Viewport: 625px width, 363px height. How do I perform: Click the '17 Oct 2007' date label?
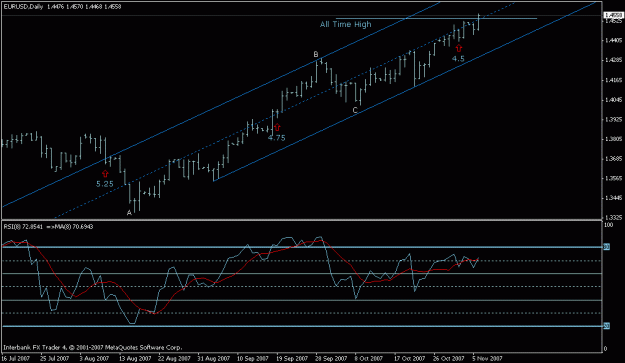[409, 358]
